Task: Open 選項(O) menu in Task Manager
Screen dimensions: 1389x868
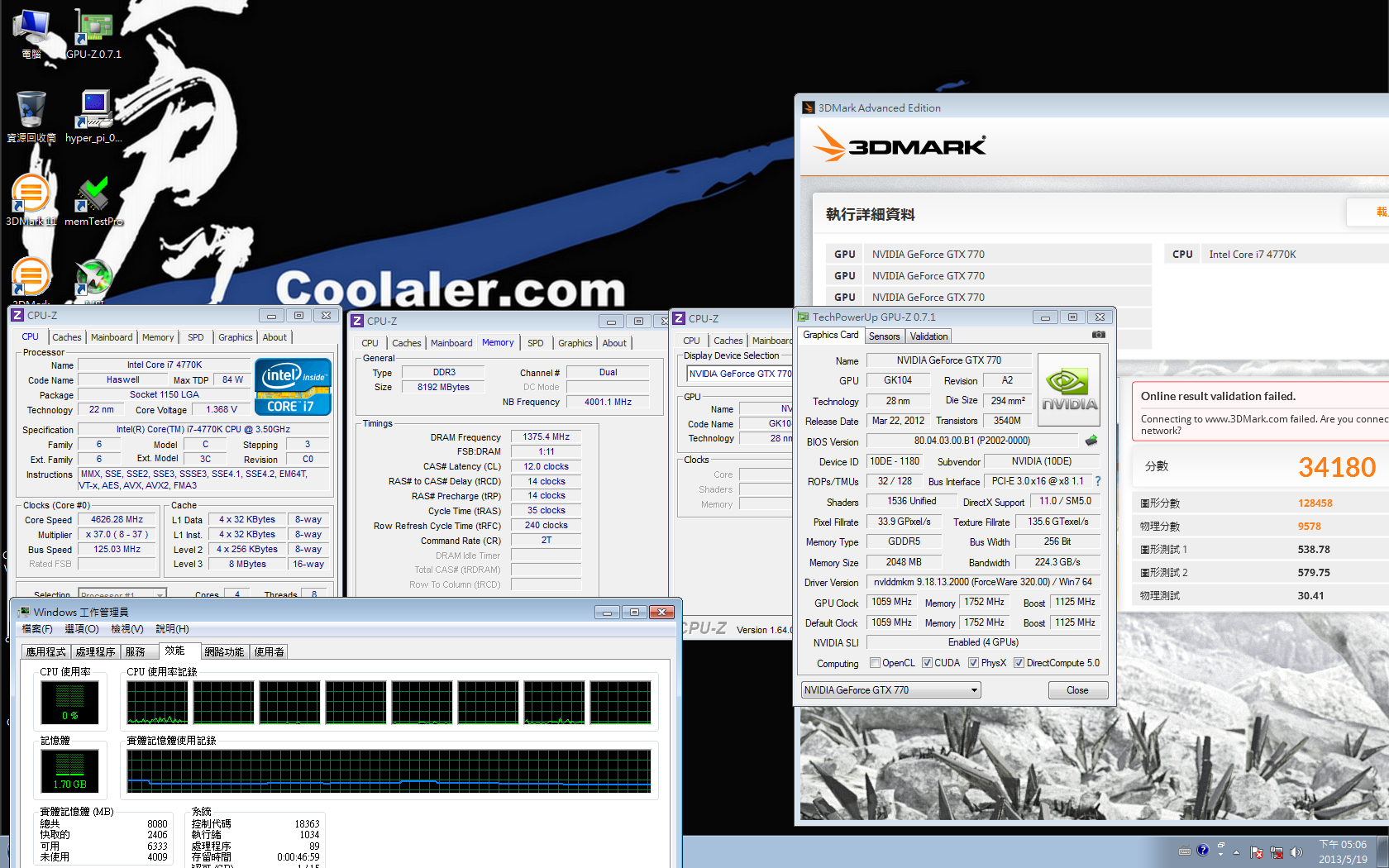Action: point(82,629)
